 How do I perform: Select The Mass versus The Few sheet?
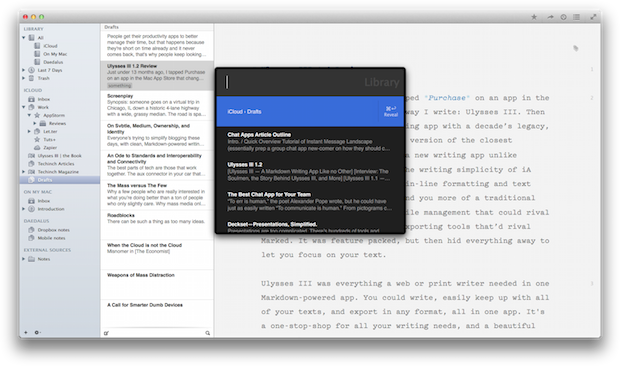tap(157, 195)
